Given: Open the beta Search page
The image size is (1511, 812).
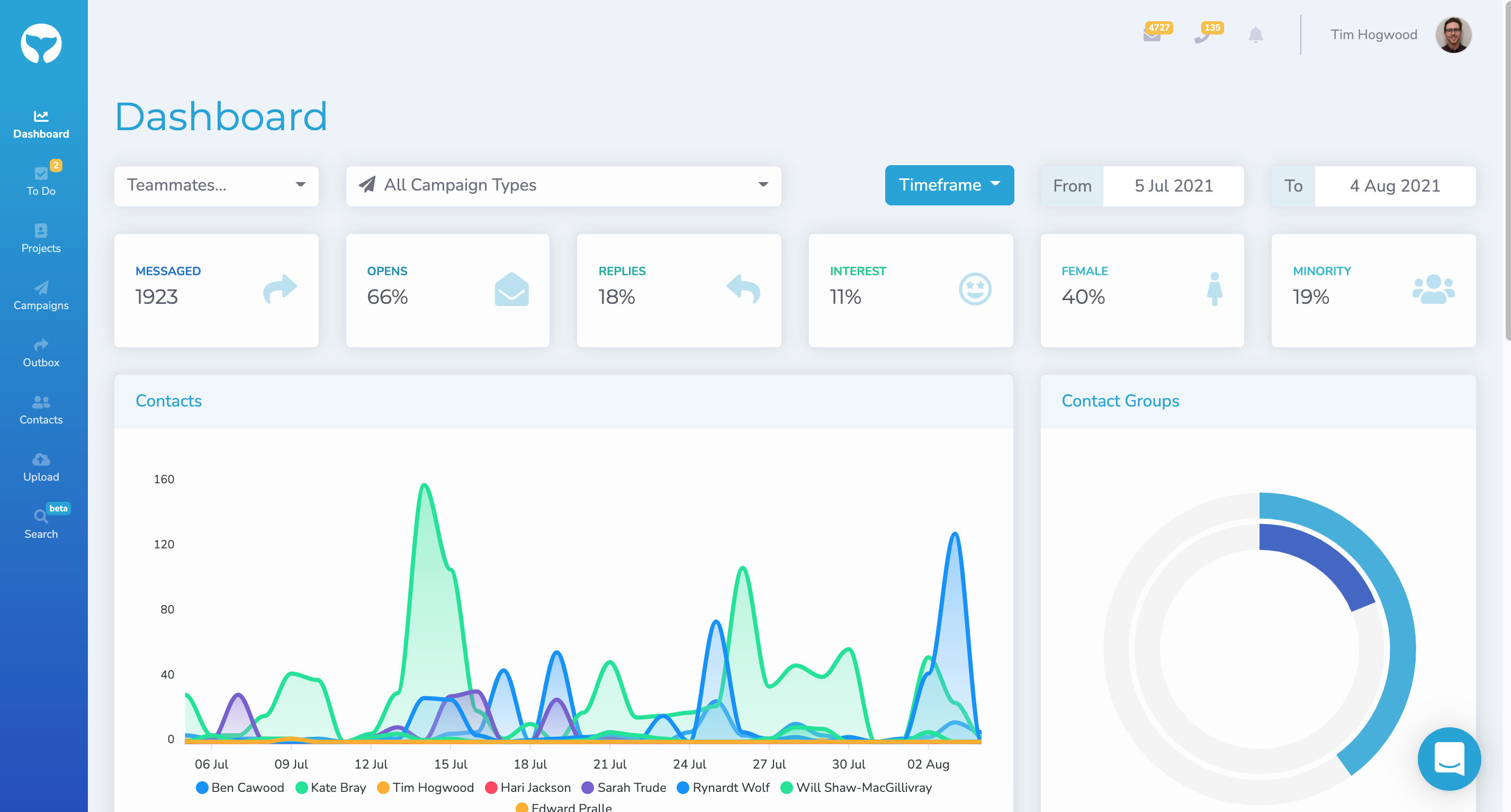Looking at the screenshot, I should 41,524.
